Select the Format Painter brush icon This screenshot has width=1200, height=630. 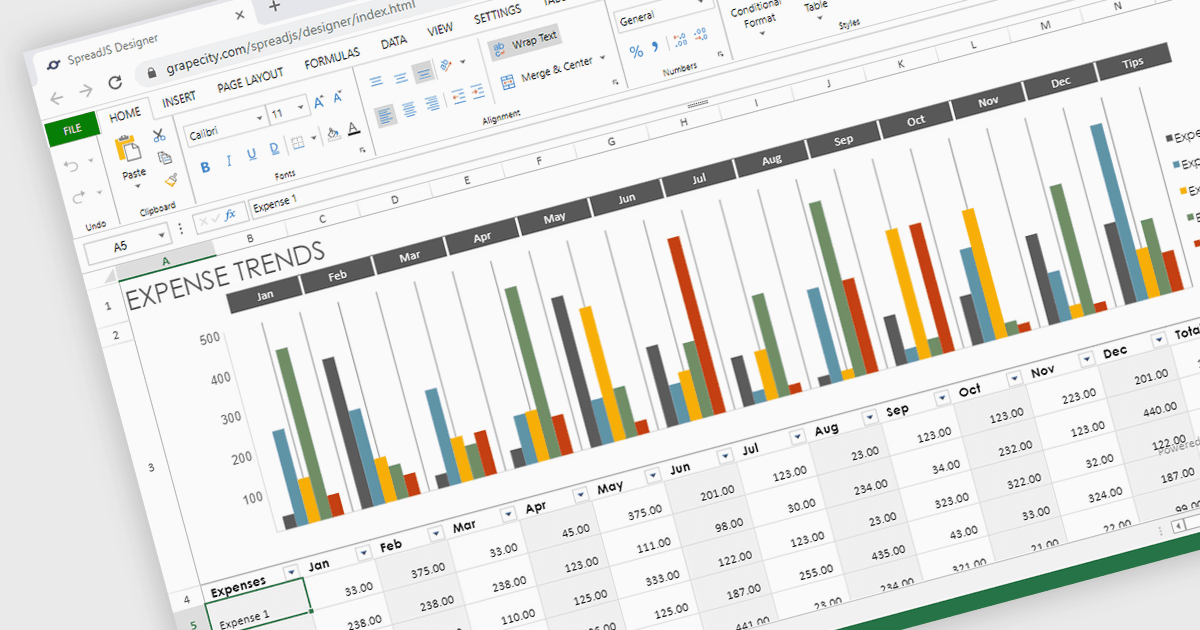click(171, 180)
